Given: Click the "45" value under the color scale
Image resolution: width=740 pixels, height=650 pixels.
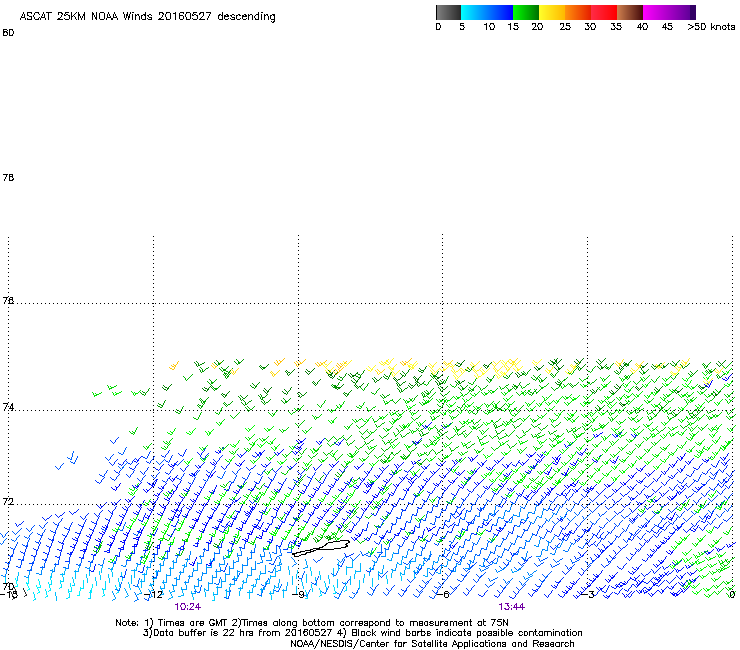Looking at the screenshot, I should [x=667, y=27].
